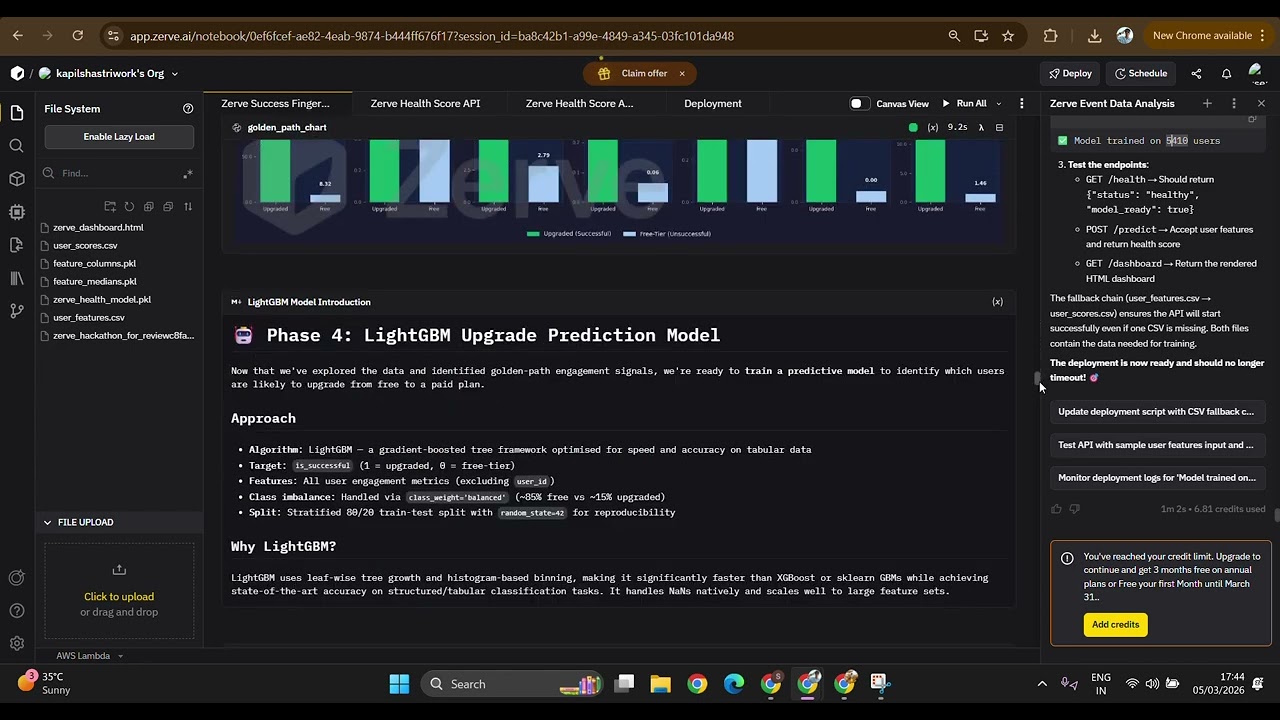Select suggestion Test API with sample user features
The height and width of the screenshot is (720, 1280).
1155,445
